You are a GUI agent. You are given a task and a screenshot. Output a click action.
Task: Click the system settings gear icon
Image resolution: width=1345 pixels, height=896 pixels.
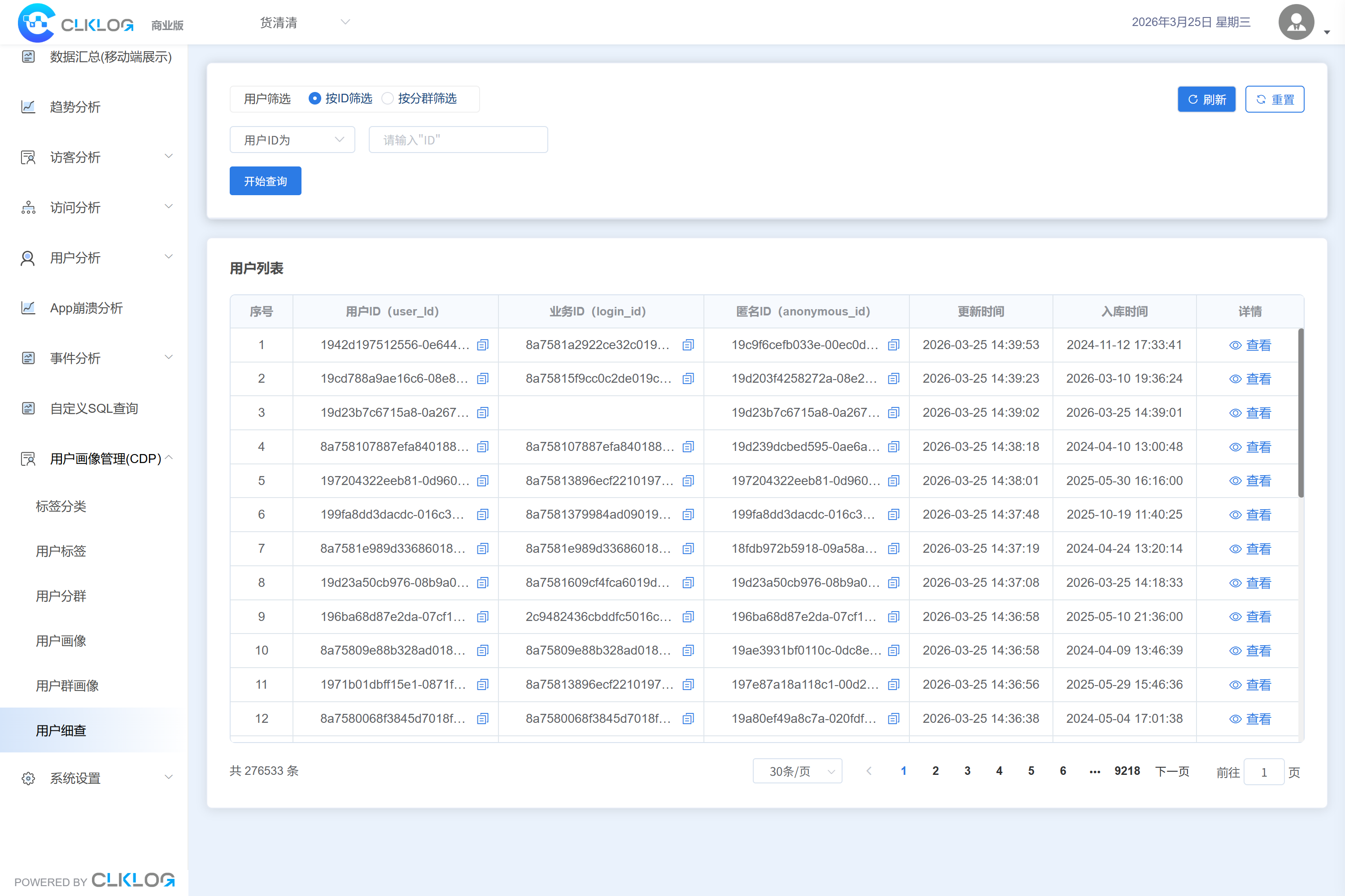28,778
